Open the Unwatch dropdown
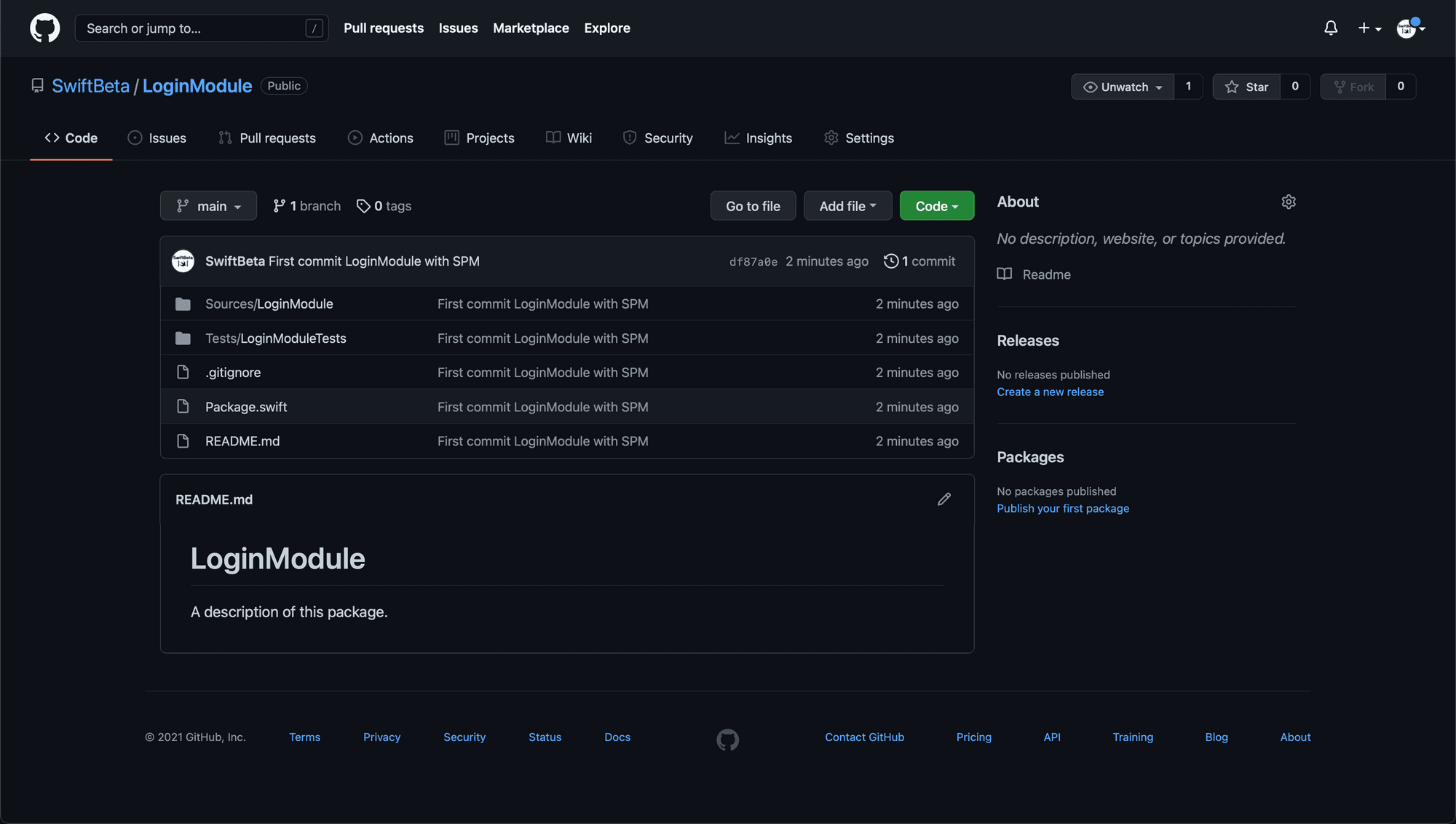 [1122, 87]
